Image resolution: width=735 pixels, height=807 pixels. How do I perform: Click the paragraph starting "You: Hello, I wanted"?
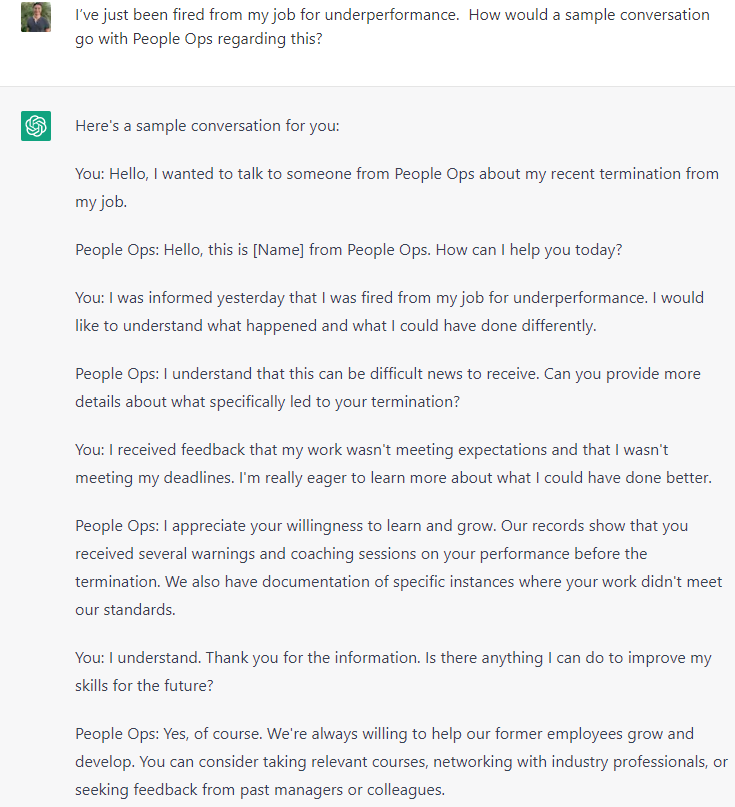tap(396, 186)
